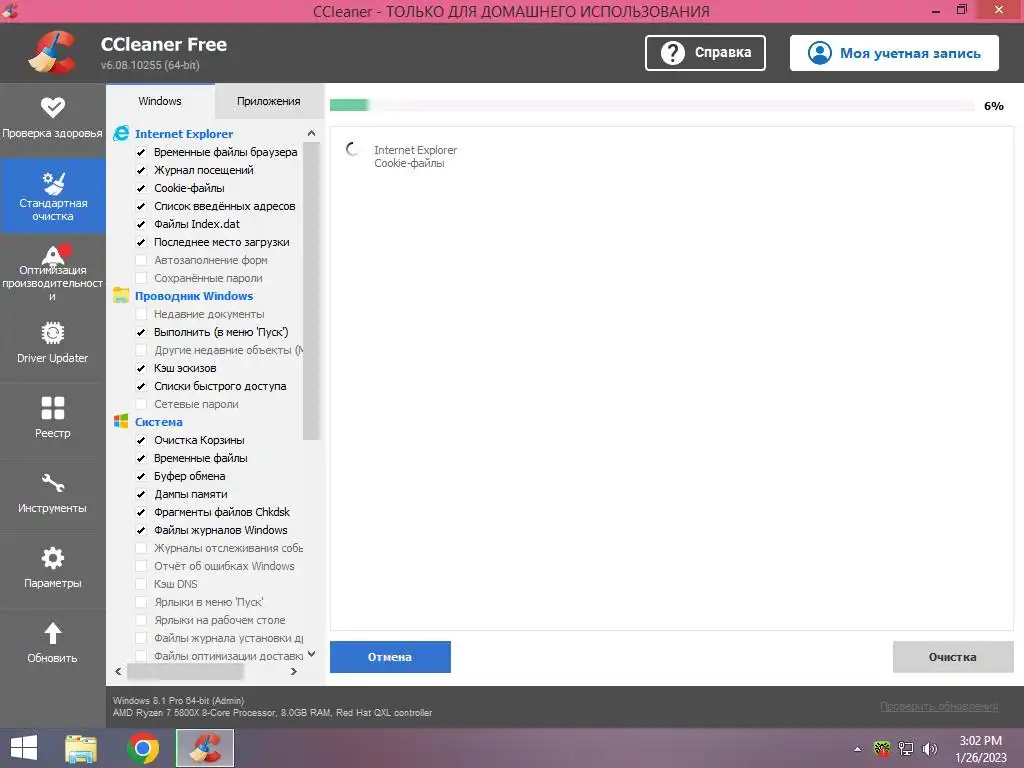Click the user avatar icon in account button

[x=819, y=53]
